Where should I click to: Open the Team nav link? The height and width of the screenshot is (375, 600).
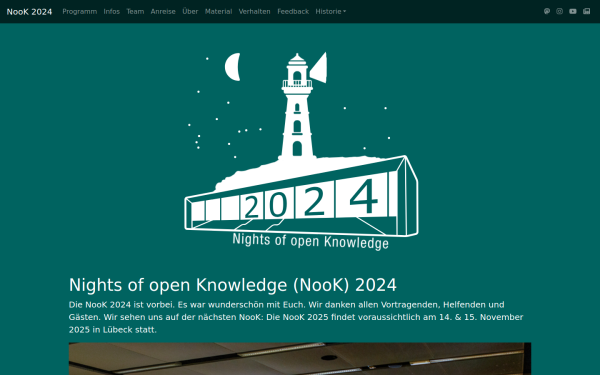click(135, 11)
